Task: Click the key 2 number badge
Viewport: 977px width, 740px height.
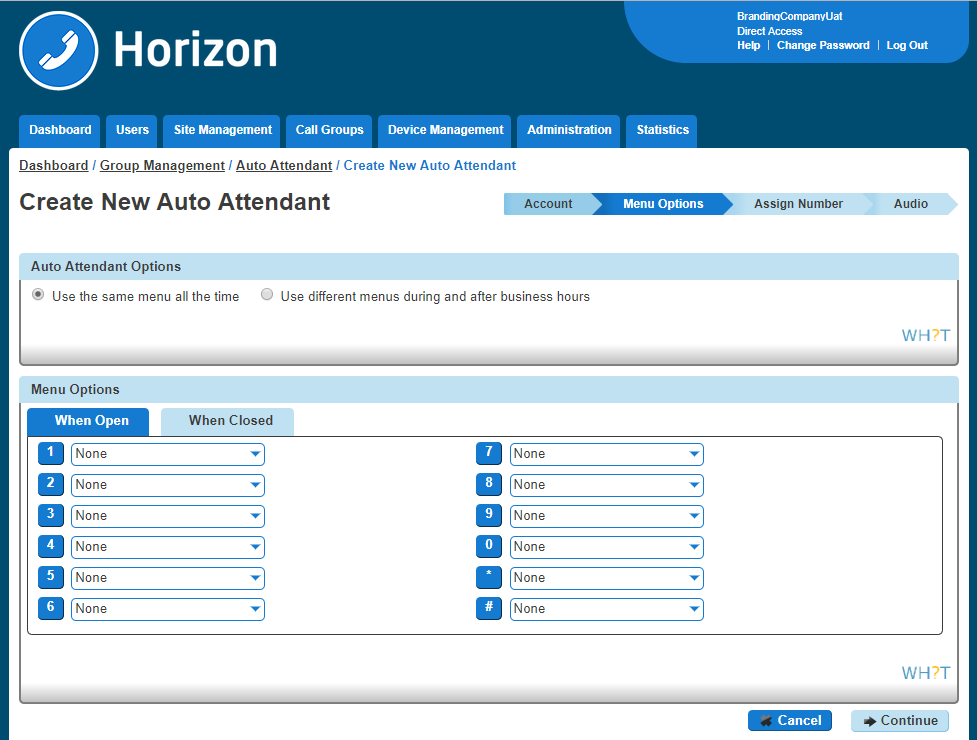Action: point(50,484)
